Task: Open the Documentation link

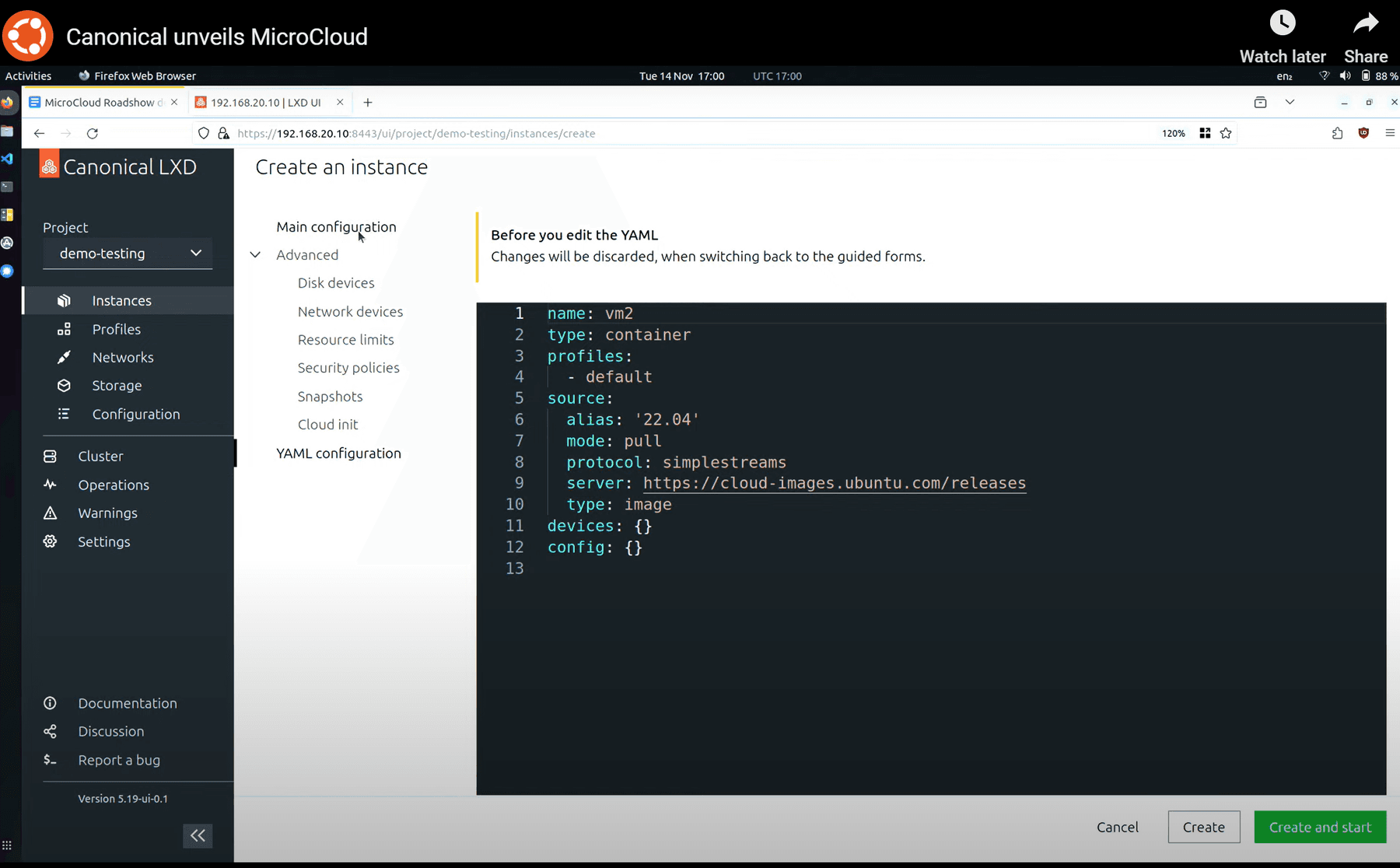Action: (x=127, y=702)
